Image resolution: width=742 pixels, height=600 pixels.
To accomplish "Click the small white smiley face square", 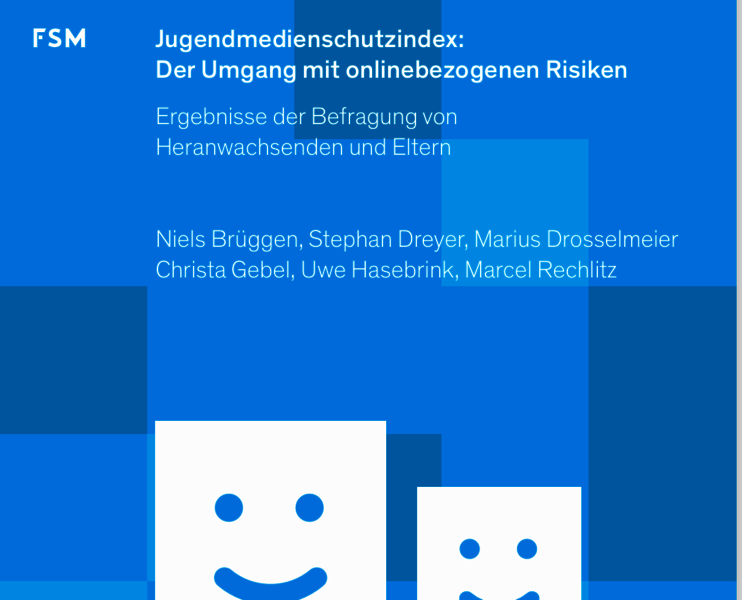I will 498,515.
